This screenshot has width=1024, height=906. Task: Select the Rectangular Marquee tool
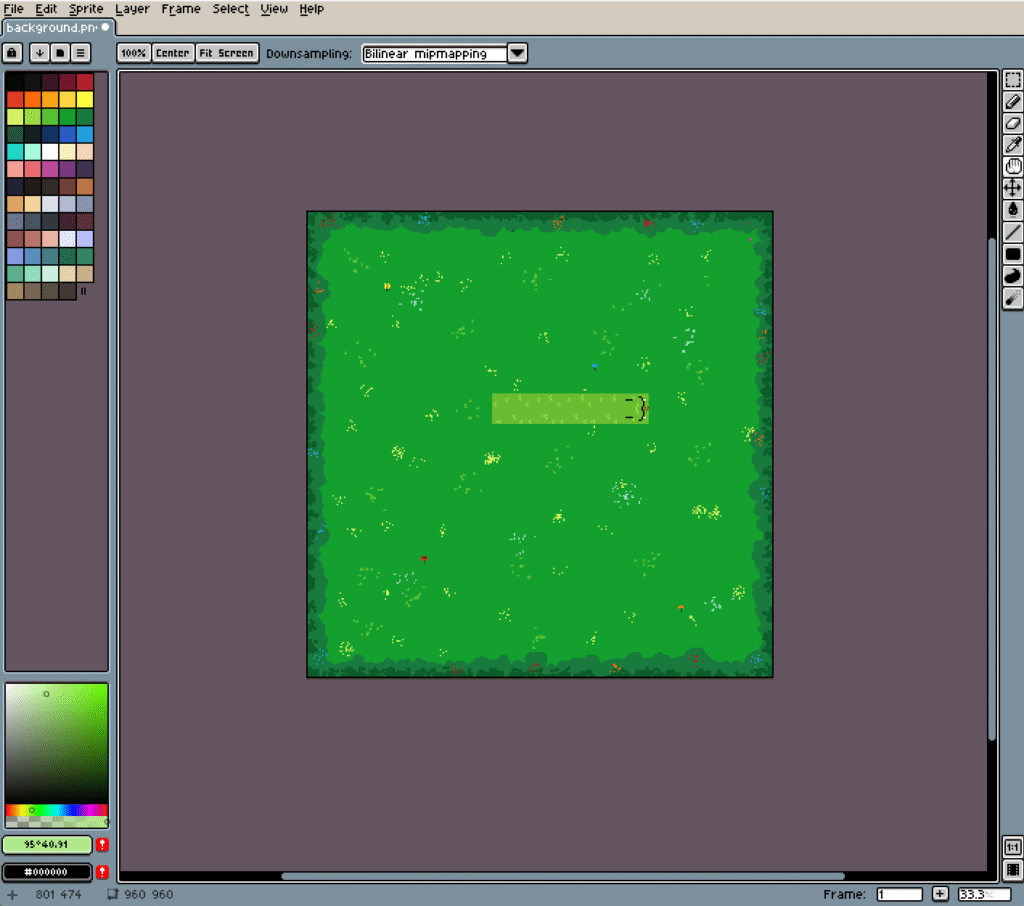pyautogui.click(x=1012, y=80)
